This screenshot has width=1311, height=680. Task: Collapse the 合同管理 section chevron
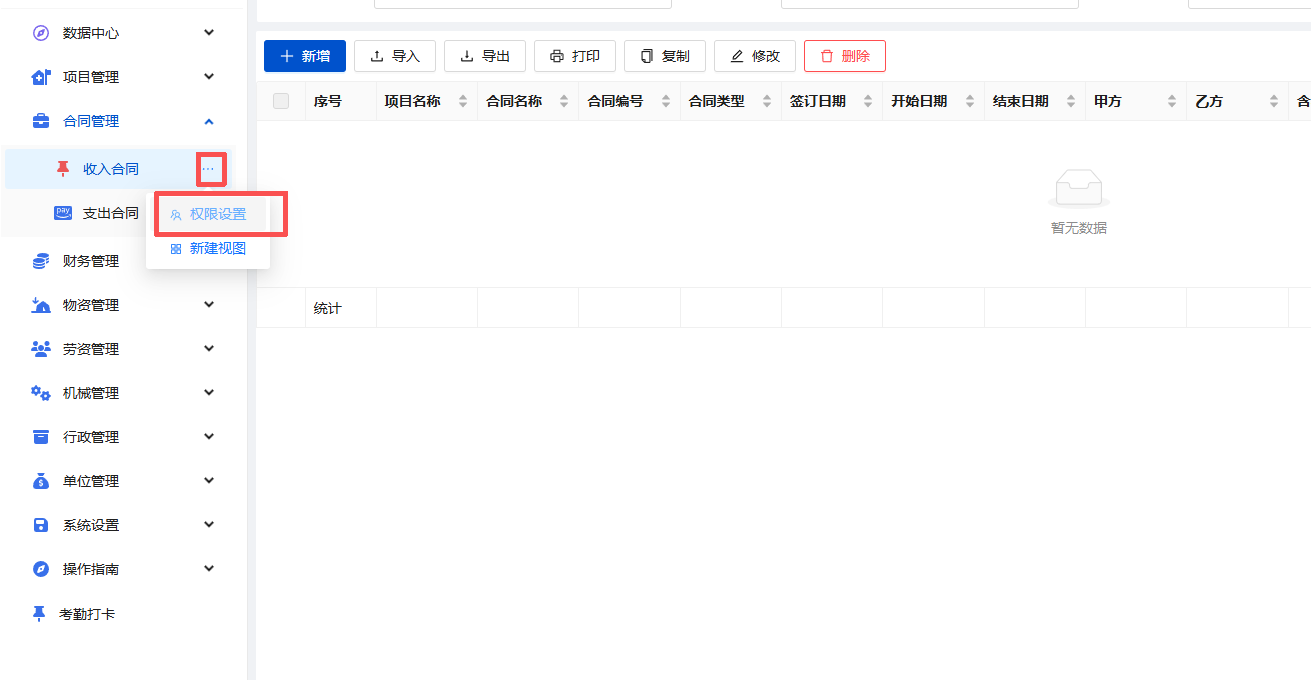click(209, 120)
